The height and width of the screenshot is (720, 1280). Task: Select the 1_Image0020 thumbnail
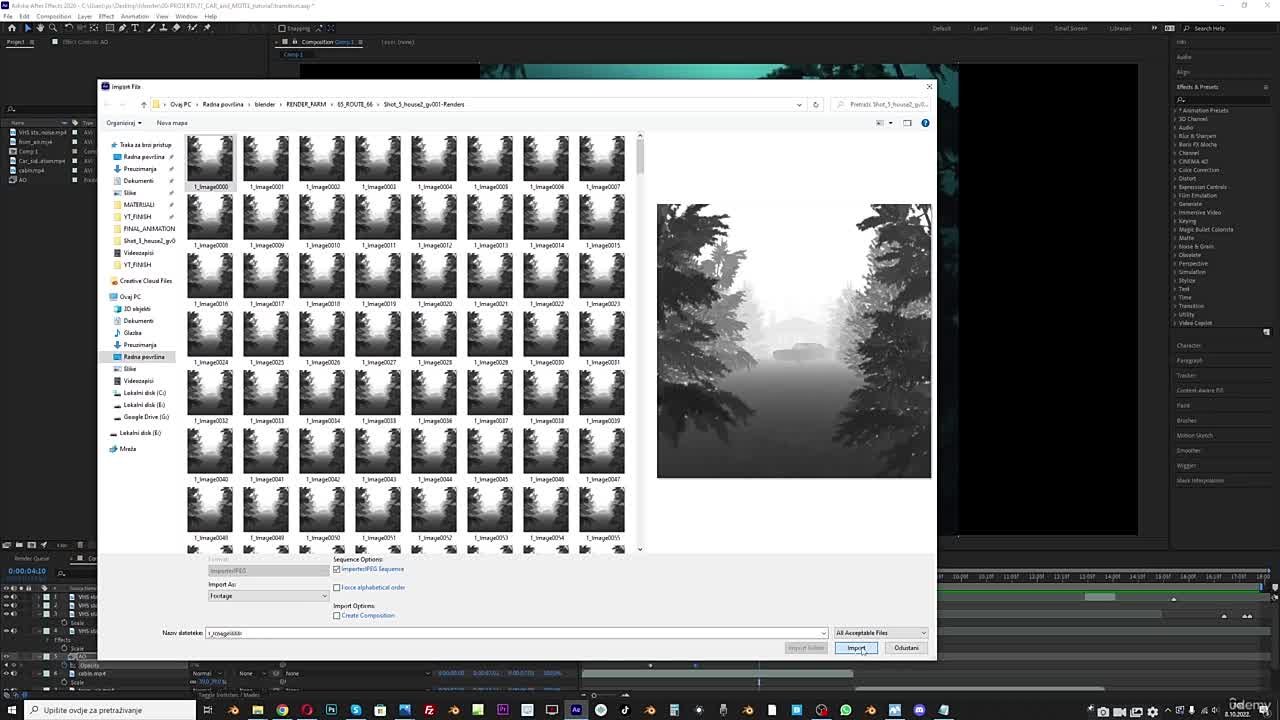(434, 279)
